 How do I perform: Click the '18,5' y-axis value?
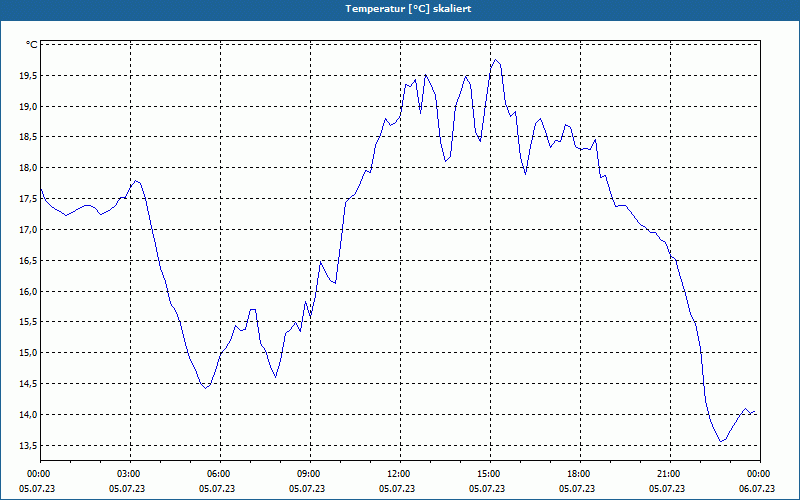pos(28,137)
